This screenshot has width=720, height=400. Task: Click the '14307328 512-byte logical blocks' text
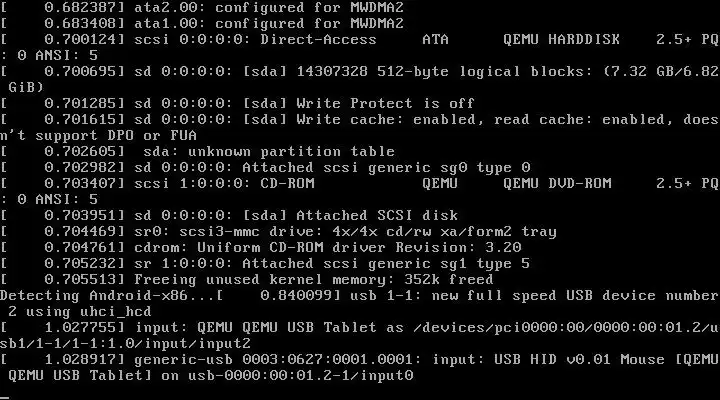coord(408,71)
